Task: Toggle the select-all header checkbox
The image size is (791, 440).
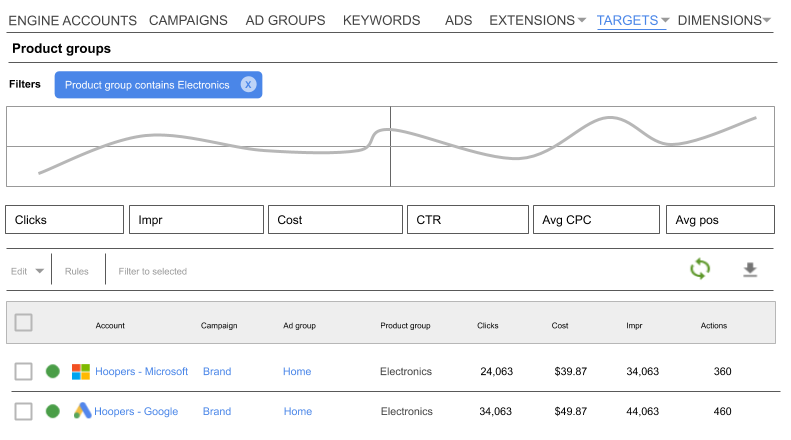Action: [24, 322]
